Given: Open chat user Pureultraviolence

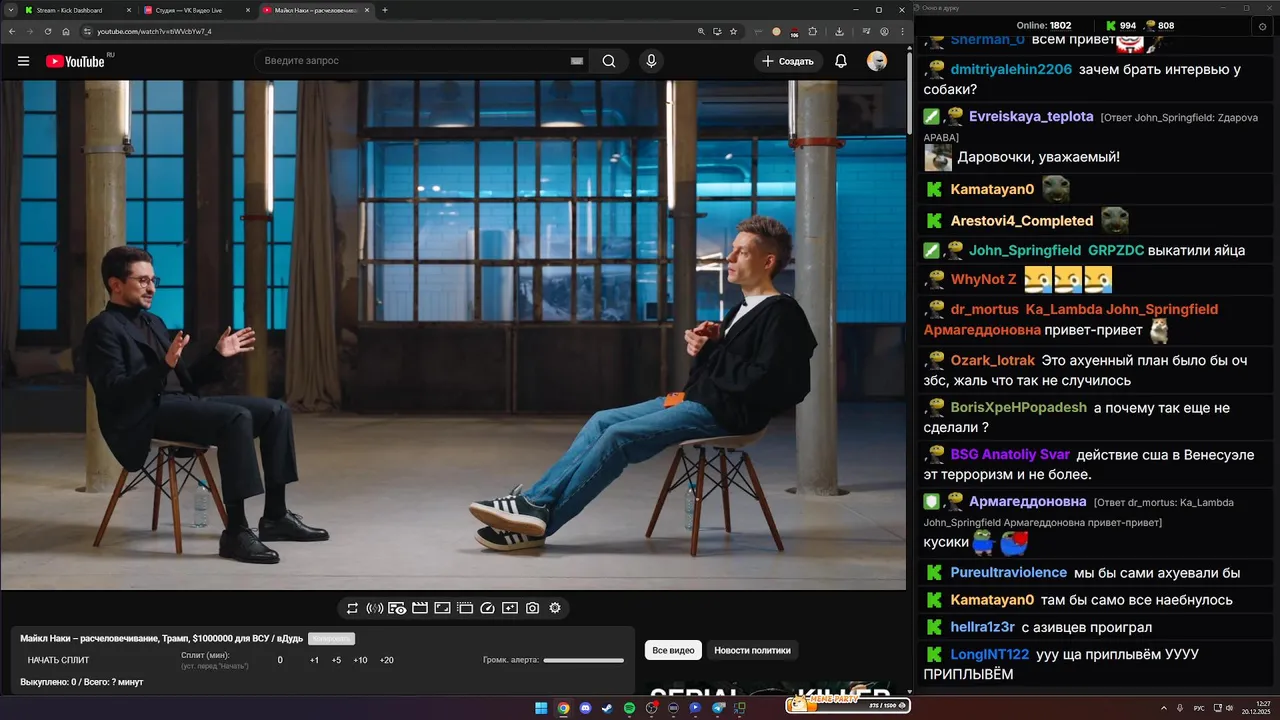Looking at the screenshot, I should tap(1008, 572).
